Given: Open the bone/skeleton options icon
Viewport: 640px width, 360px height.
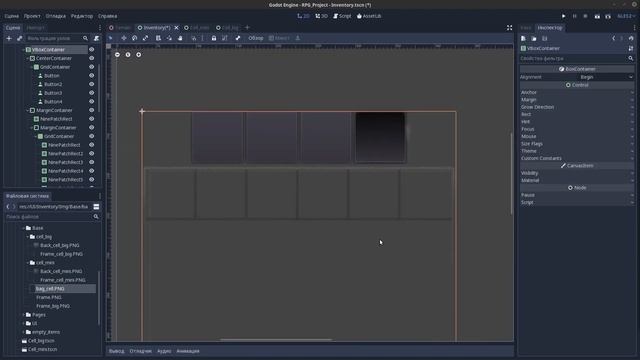Looking at the screenshot, I should (x=238, y=38).
